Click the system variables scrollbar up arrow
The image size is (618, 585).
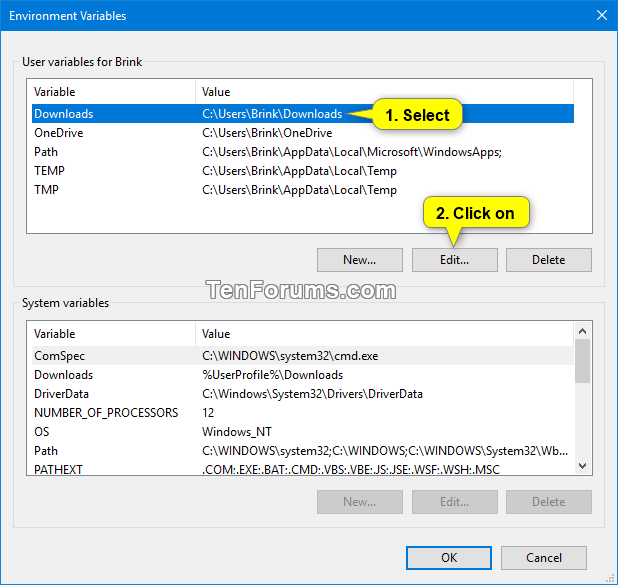pos(583,331)
